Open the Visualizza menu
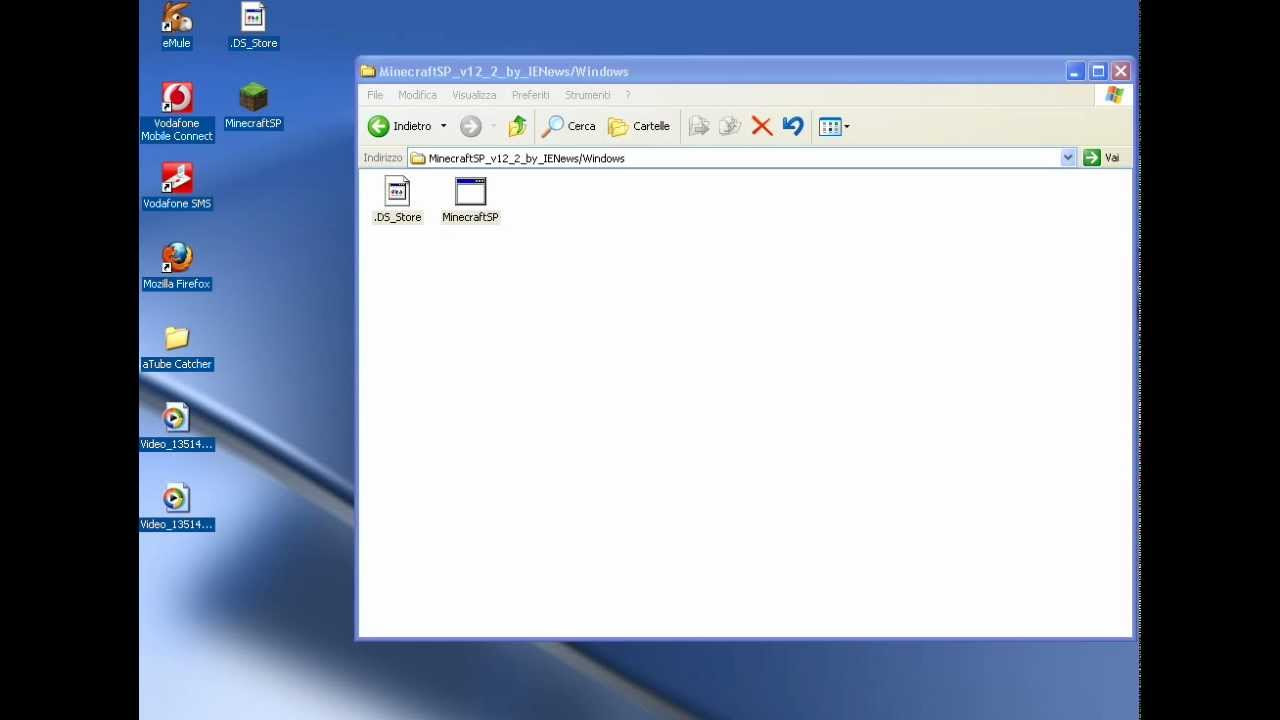 click(474, 95)
